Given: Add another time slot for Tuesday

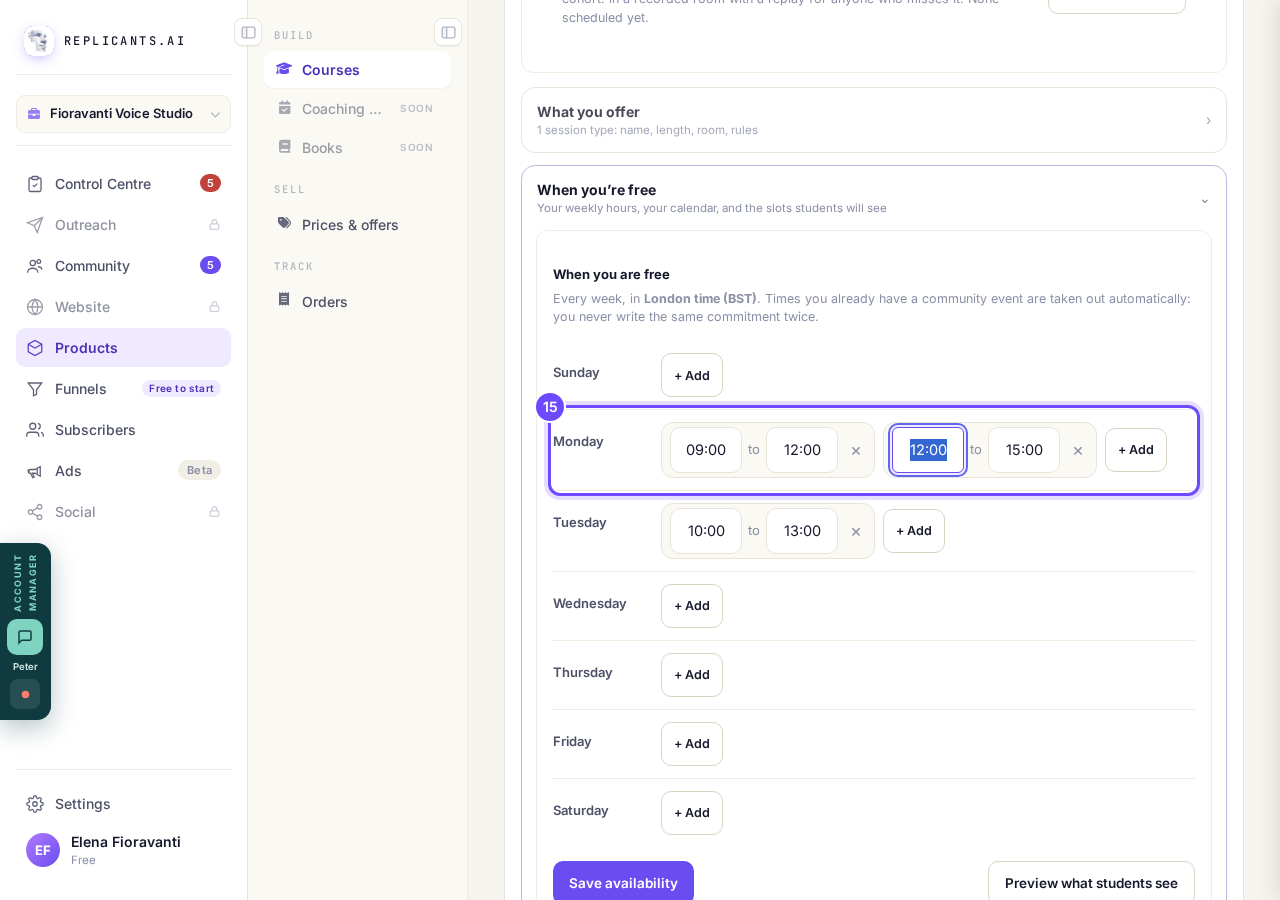Looking at the screenshot, I should (x=914, y=531).
